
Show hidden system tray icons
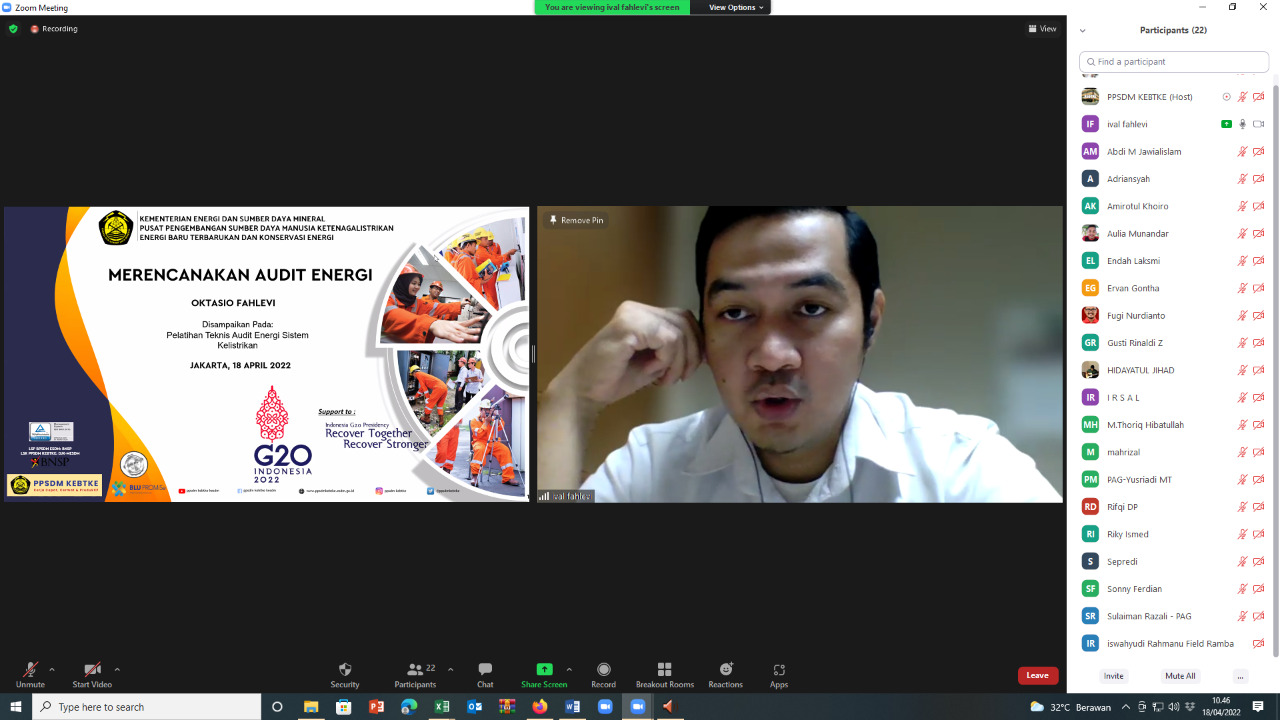pyautogui.click(x=1126, y=707)
